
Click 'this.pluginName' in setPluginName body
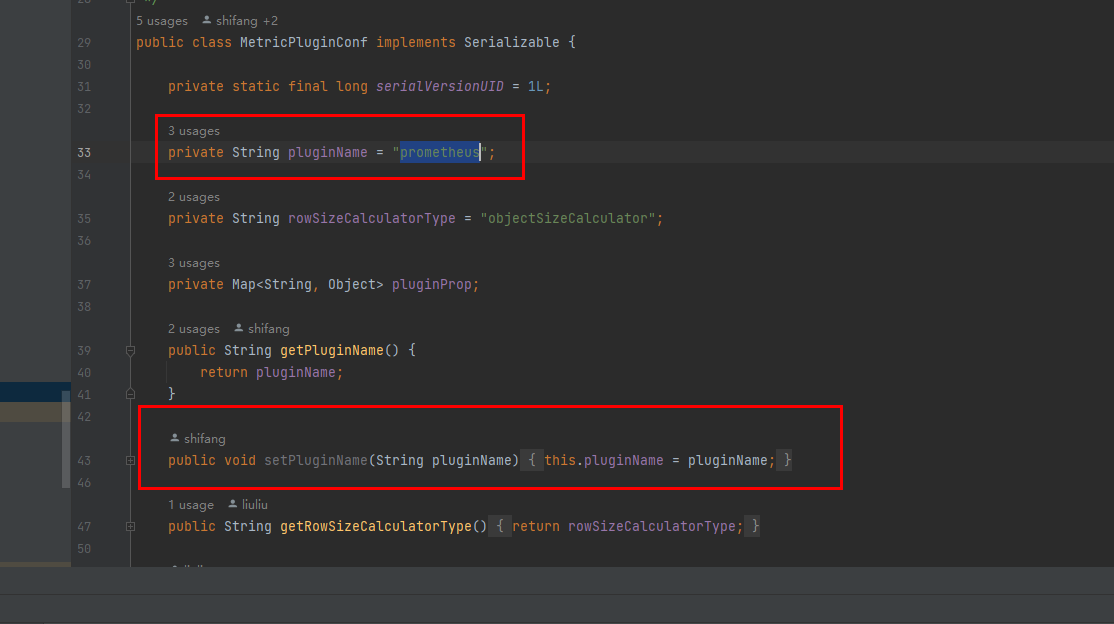604,461
